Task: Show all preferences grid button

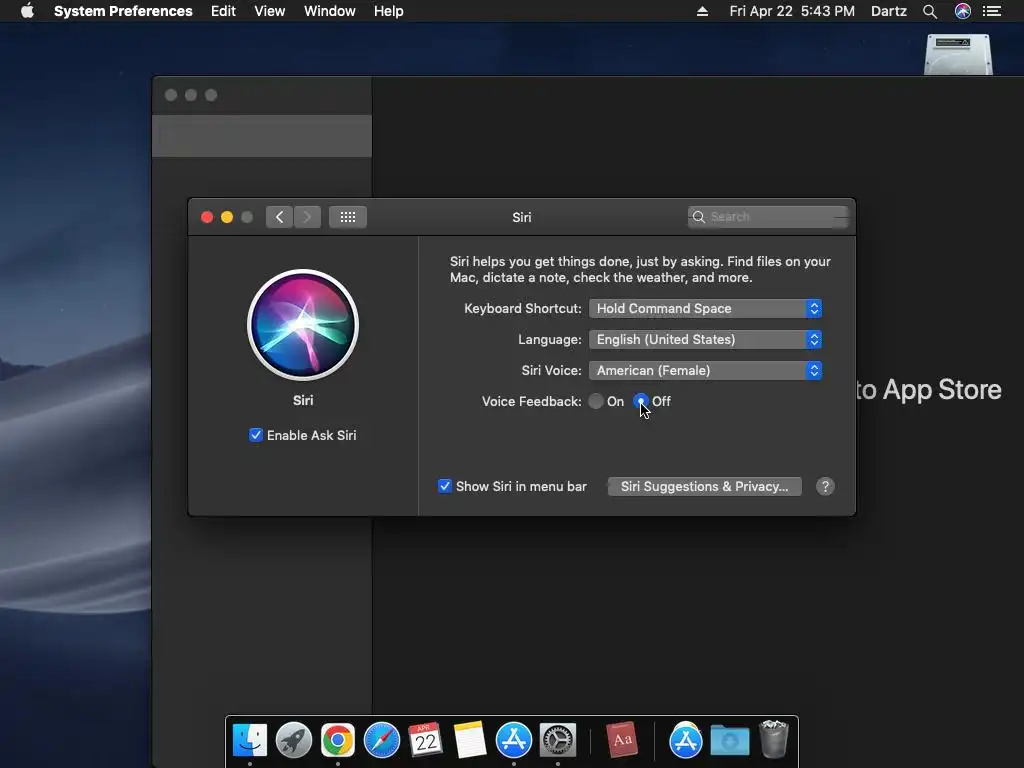Action: point(348,217)
